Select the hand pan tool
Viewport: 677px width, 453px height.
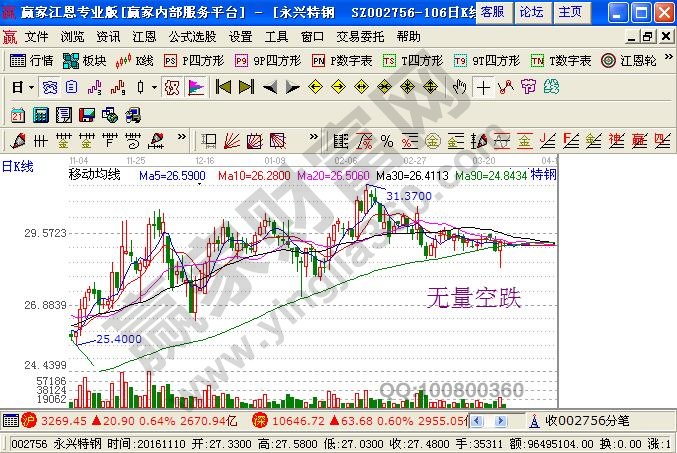(459, 87)
